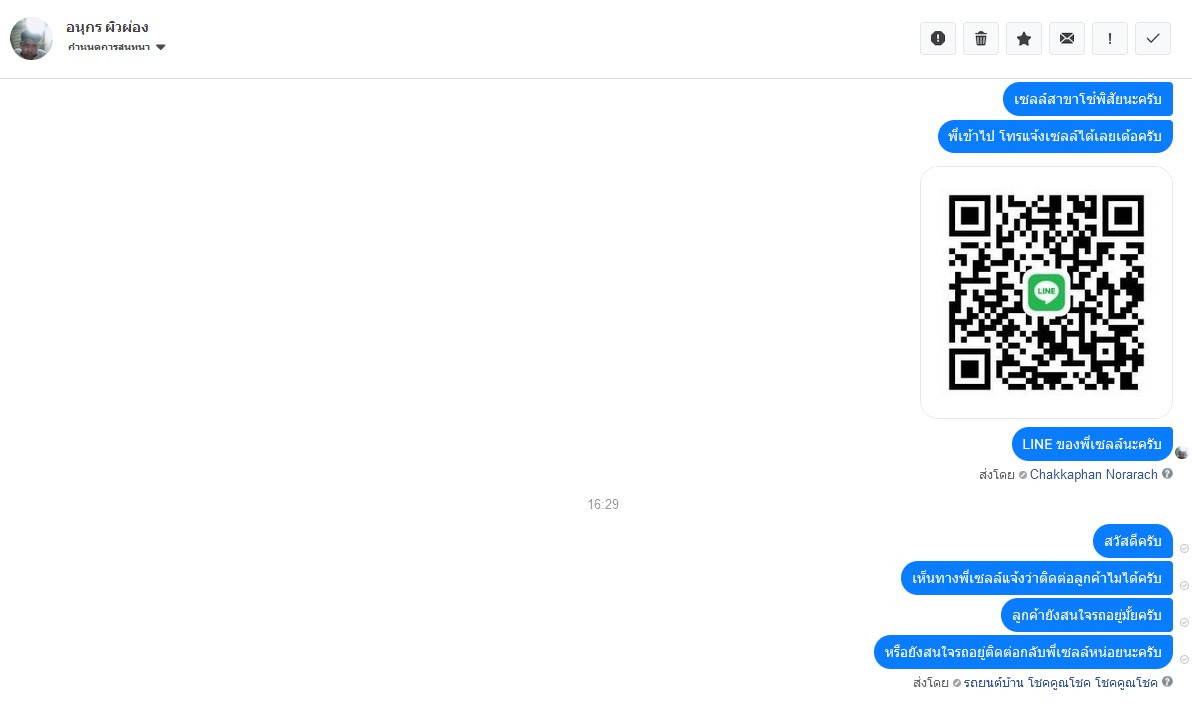Click help icon next to Chakkaphan Norarach
This screenshot has height=720, width=1192.
pos(1167,474)
